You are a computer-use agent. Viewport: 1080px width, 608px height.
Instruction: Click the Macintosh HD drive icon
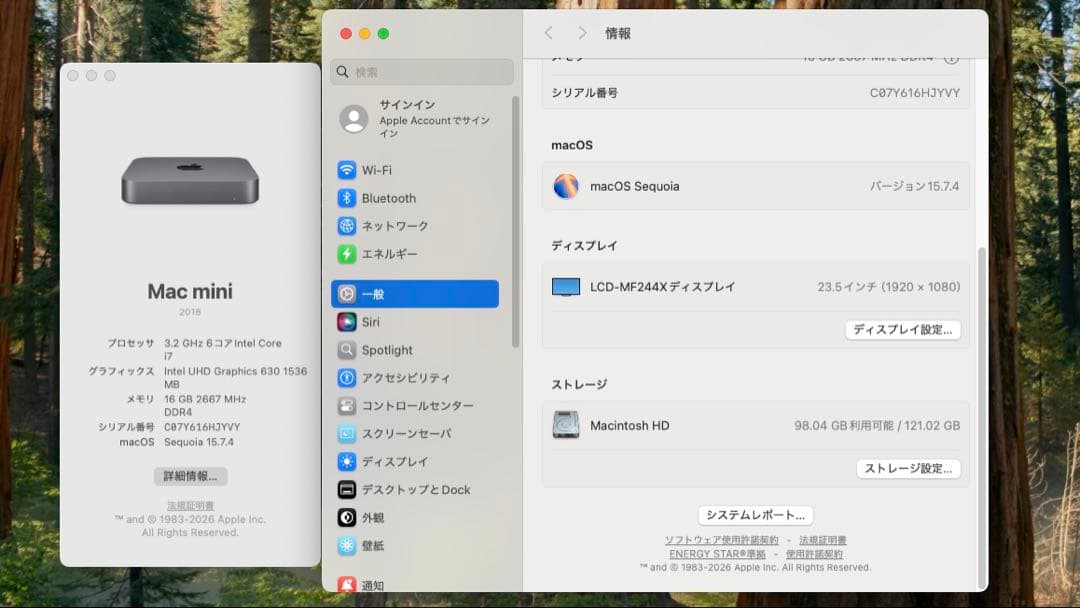(x=566, y=426)
